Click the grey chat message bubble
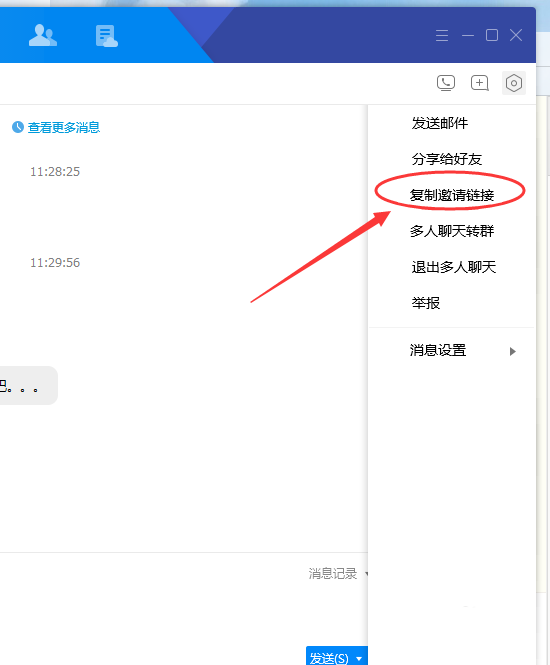The height and width of the screenshot is (665, 550). pyautogui.click(x=28, y=386)
